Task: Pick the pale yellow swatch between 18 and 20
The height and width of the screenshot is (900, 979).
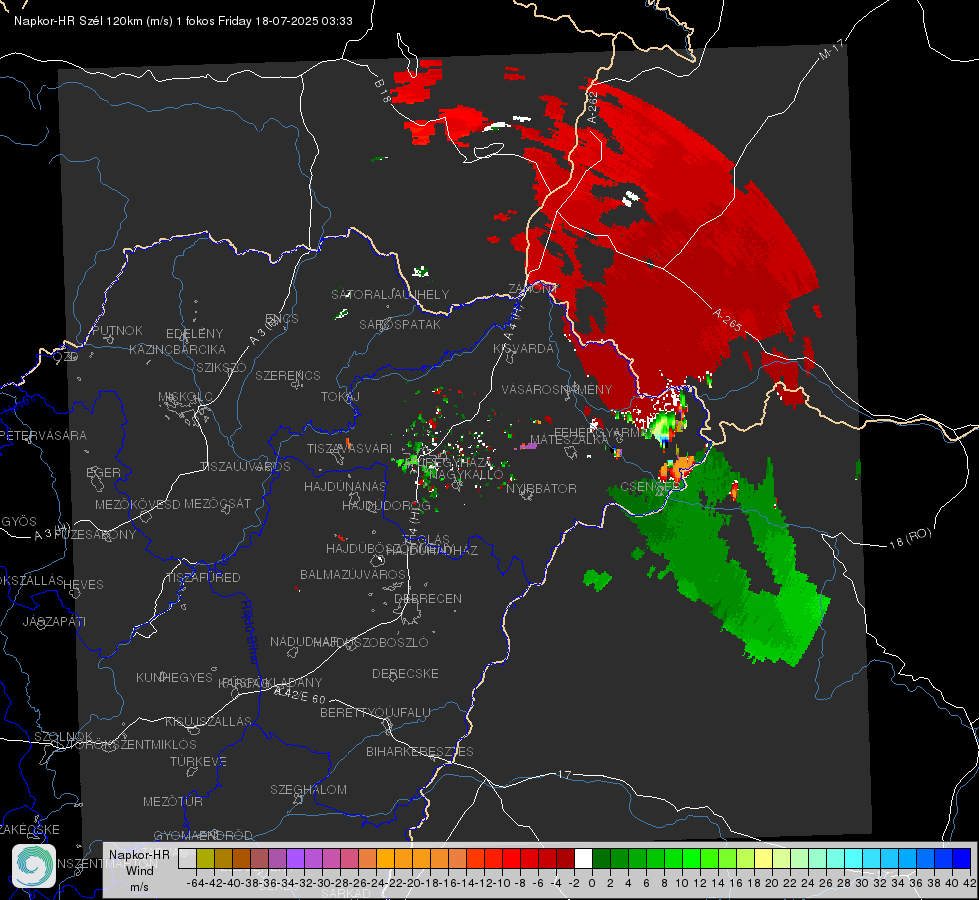Action: coord(764,859)
